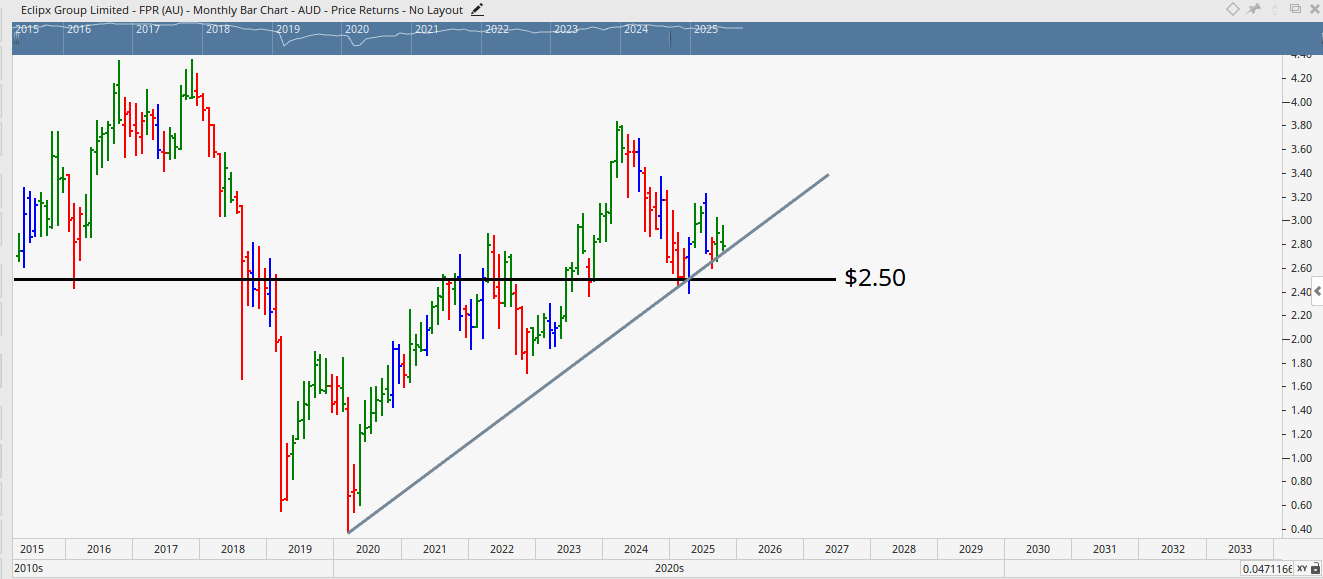
Task: Click the faded link icon beside the pushpin
Action: tap(1274, 9)
